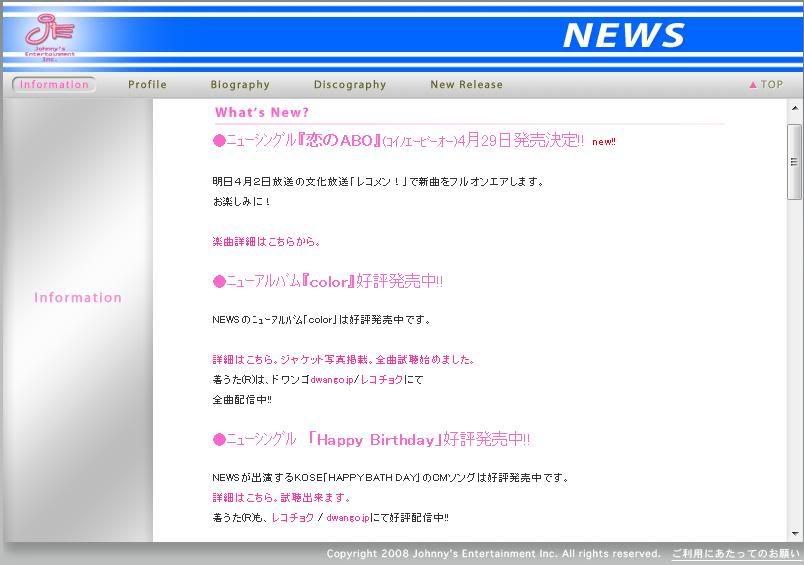
Task: Open the 楽曲詳細はこちらから link
Action: pyautogui.click(x=266, y=242)
